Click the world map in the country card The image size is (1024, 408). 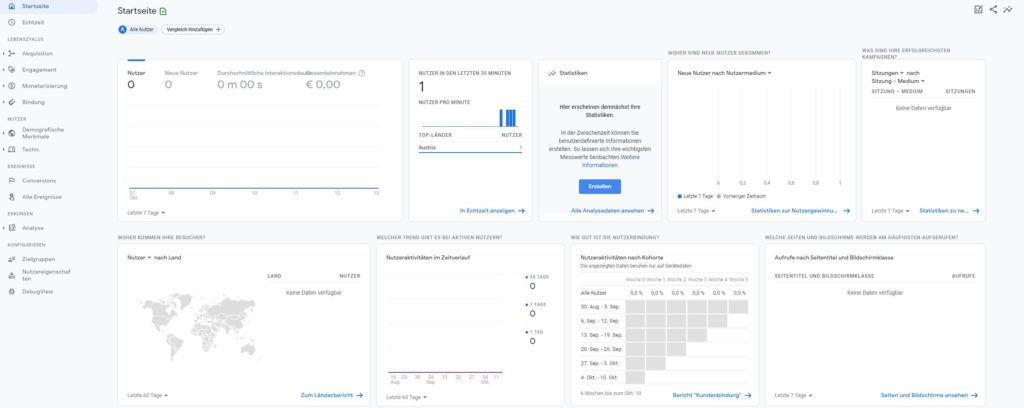(x=199, y=326)
